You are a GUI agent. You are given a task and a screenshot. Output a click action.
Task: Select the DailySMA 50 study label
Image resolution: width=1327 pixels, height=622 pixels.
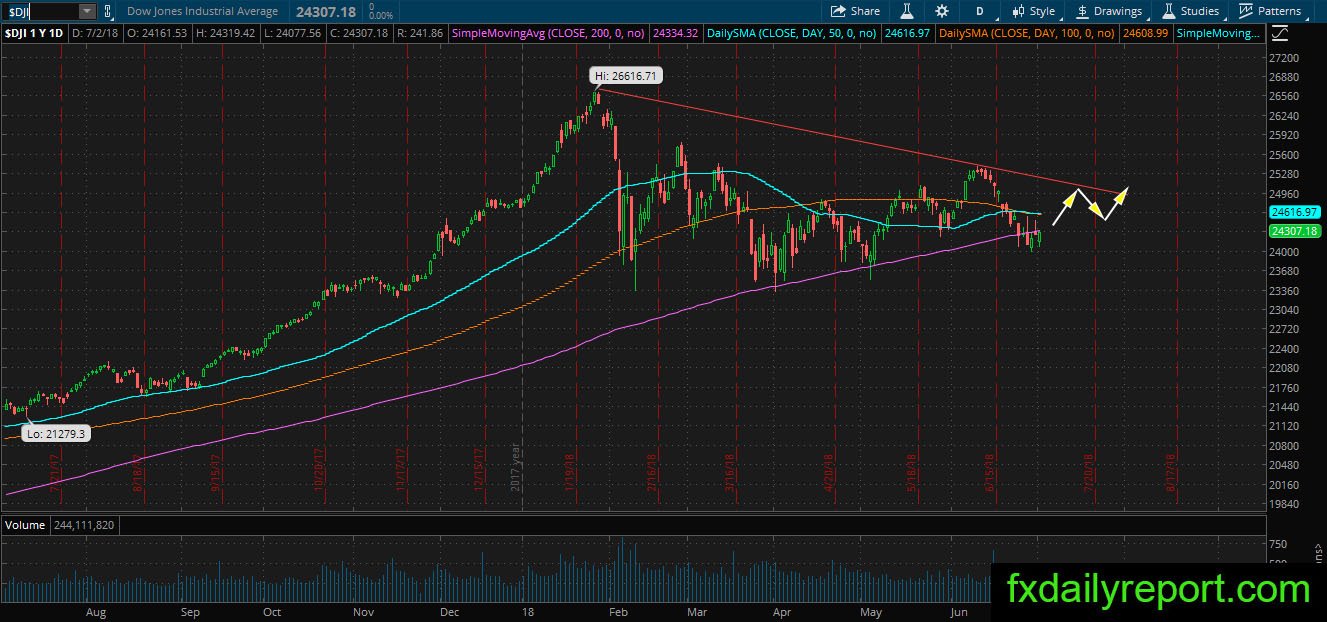791,33
